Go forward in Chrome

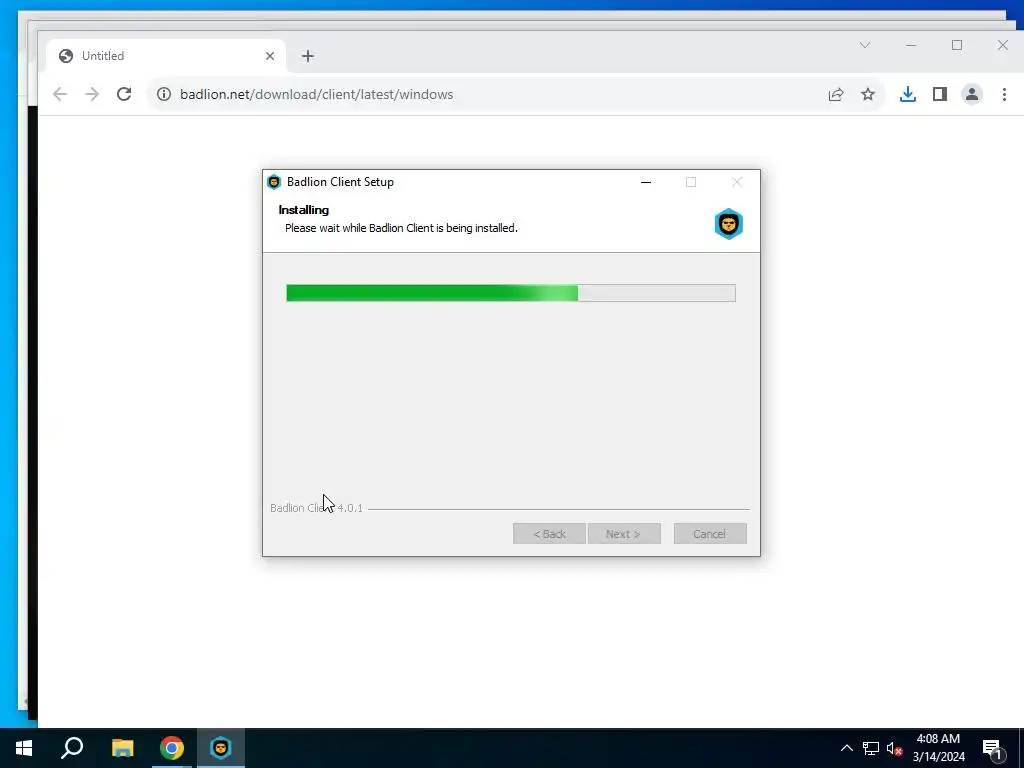(92, 94)
